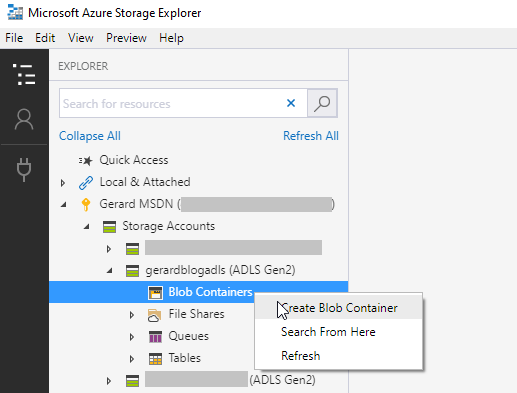
Task: Click the Local & Attached link icon
Action: pos(86,183)
